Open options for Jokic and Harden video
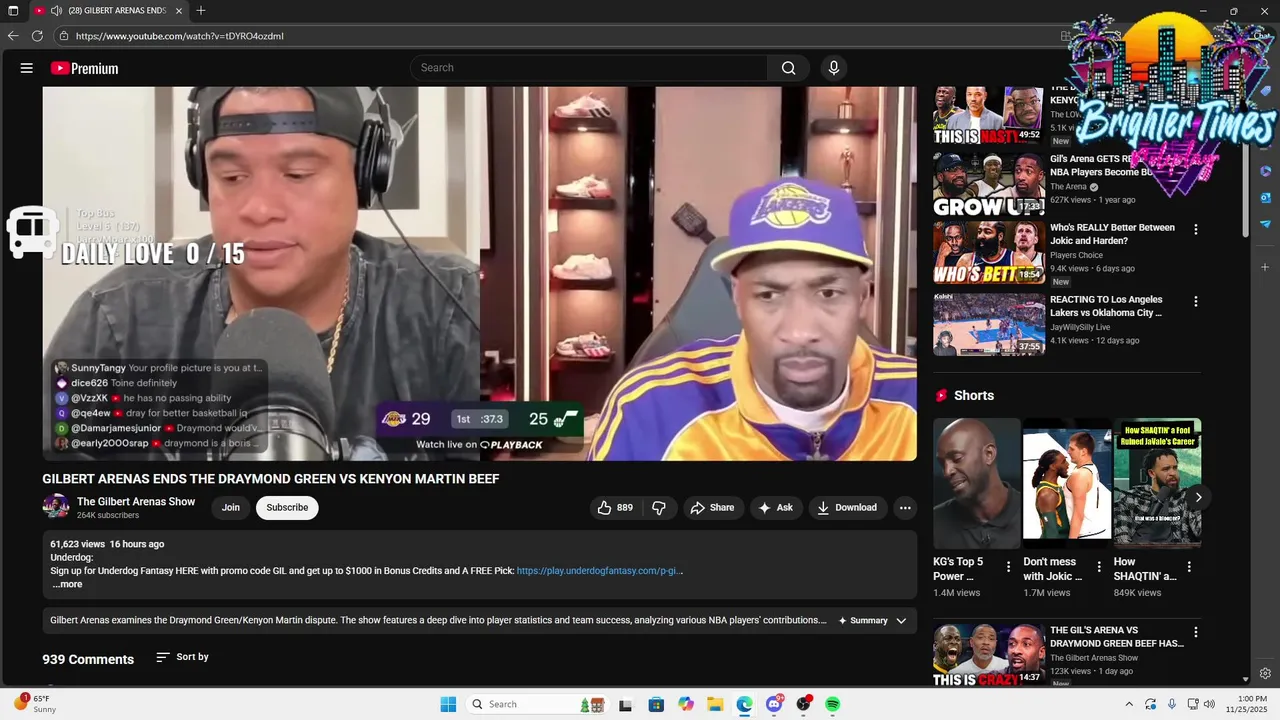This screenshot has height=720, width=1280. point(1195,230)
